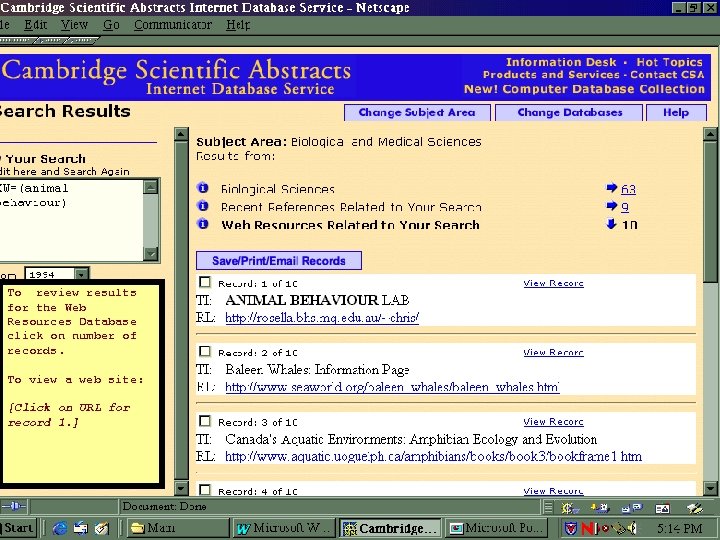This screenshot has height=540, width=720.
Task: Open the aquatic.uoguelph.ca amphibians URL
Action: [x=433, y=456]
